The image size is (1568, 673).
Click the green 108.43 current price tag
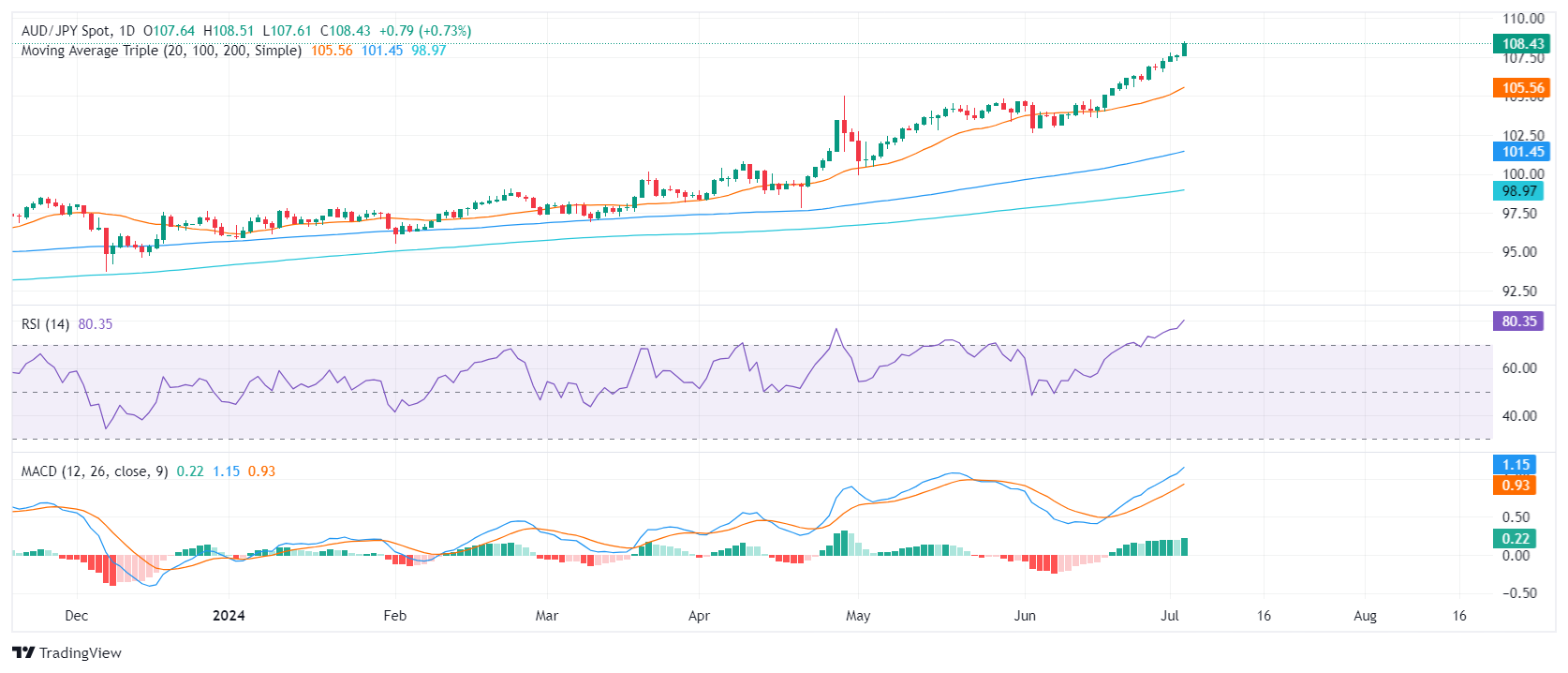[1522, 44]
